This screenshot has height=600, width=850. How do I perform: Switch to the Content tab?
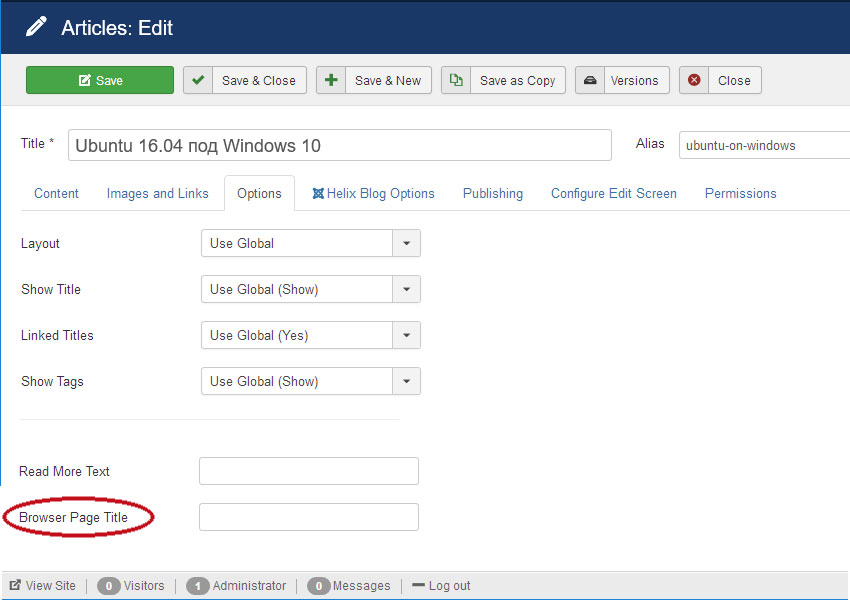[x=56, y=193]
